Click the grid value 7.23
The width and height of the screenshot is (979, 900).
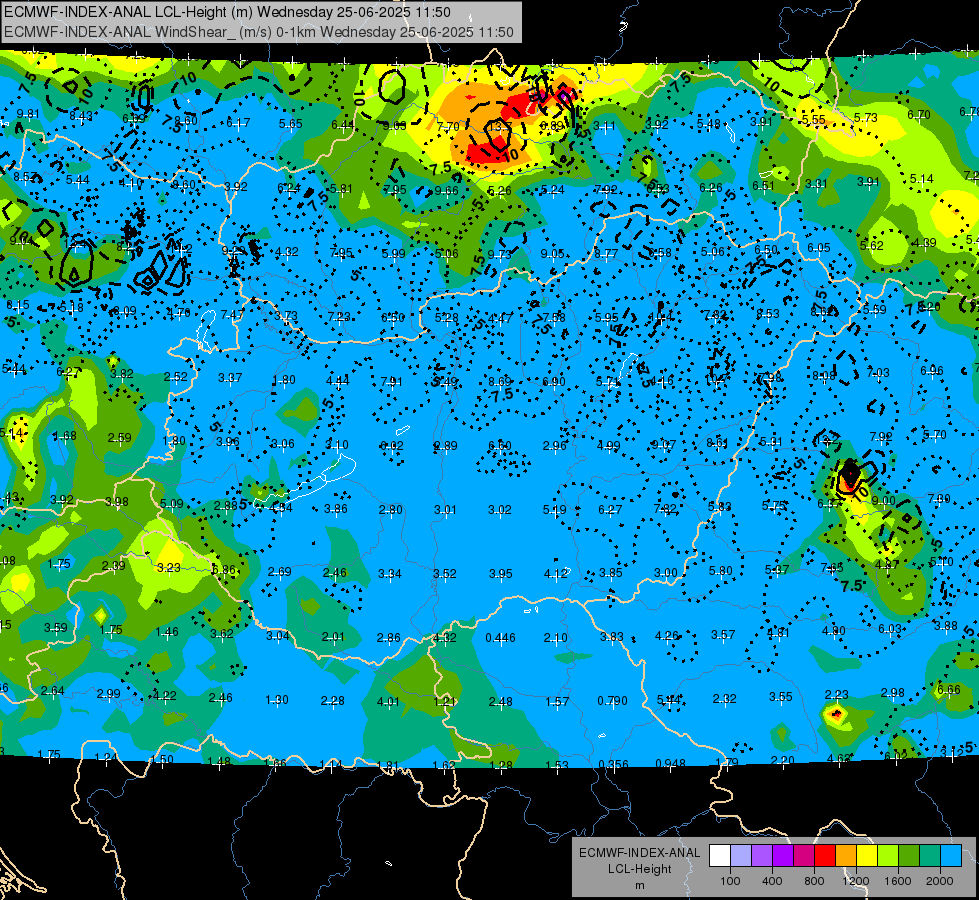pos(339,317)
